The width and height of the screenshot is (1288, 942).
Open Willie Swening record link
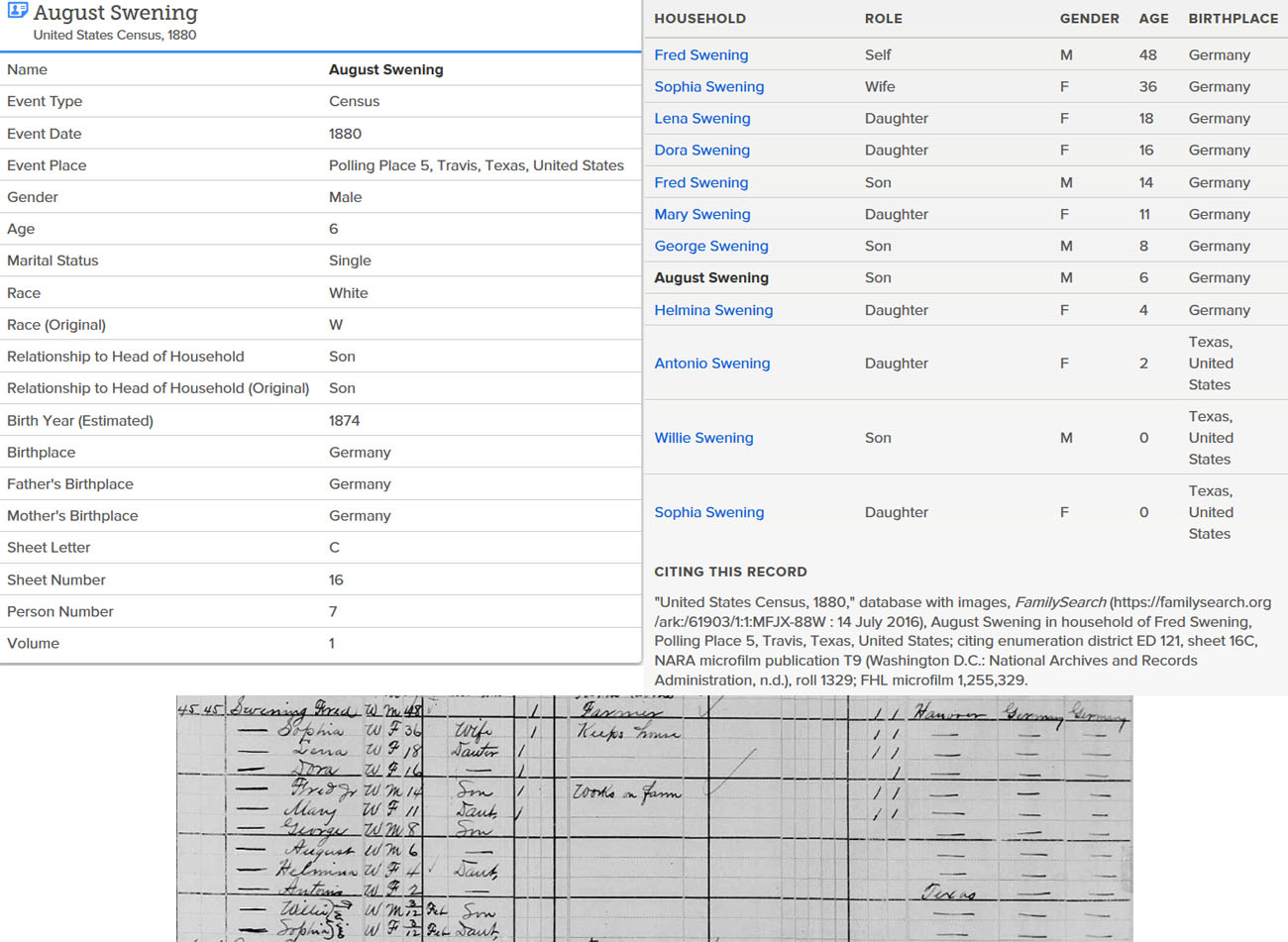point(703,438)
